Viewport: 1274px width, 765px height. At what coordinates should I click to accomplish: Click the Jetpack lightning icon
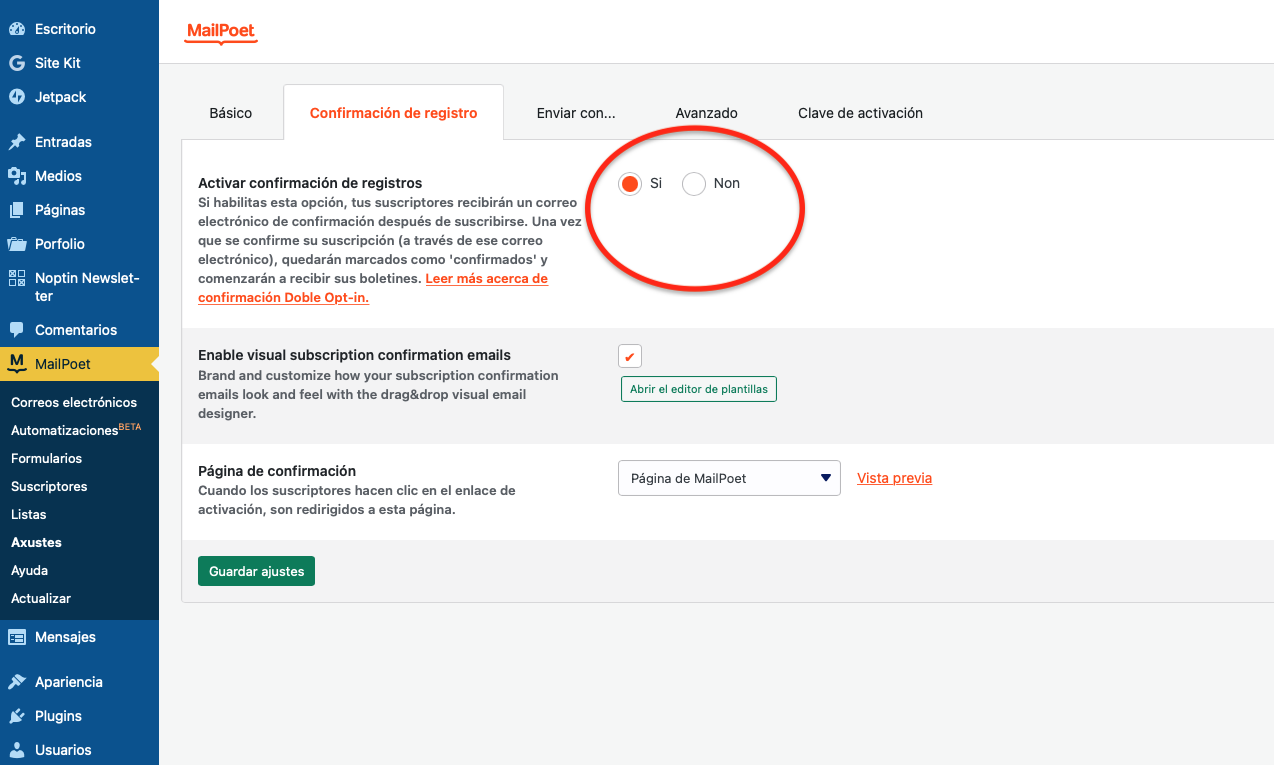[16, 97]
